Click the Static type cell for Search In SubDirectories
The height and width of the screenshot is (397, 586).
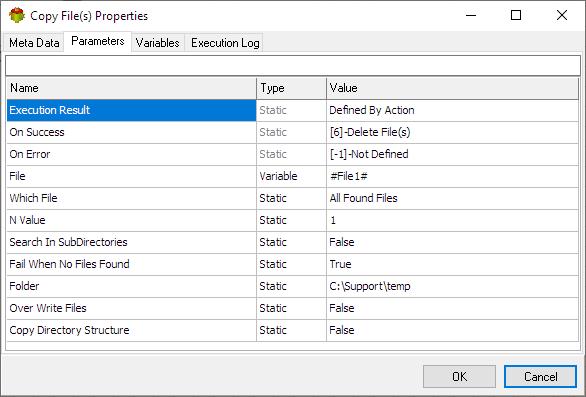pos(292,242)
